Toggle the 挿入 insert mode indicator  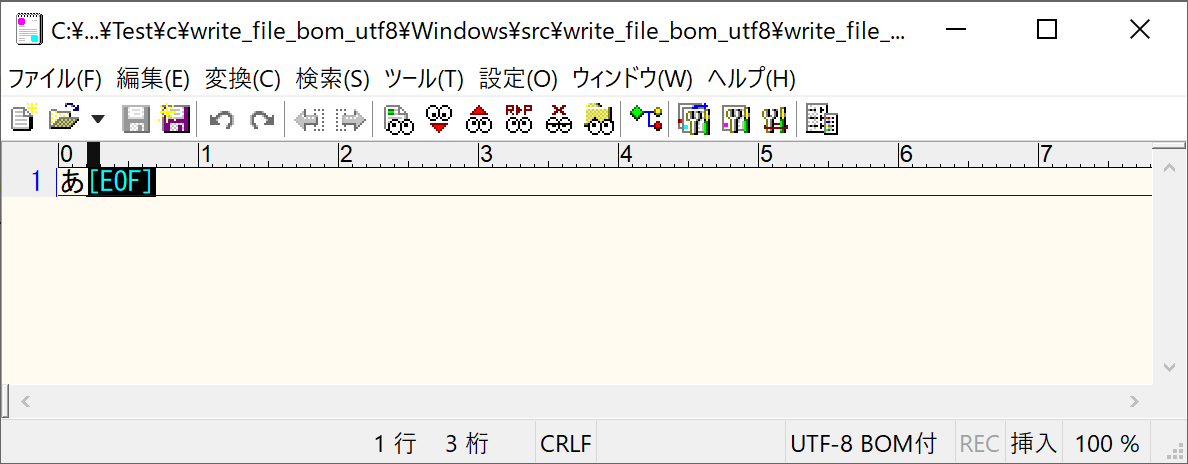[1033, 444]
